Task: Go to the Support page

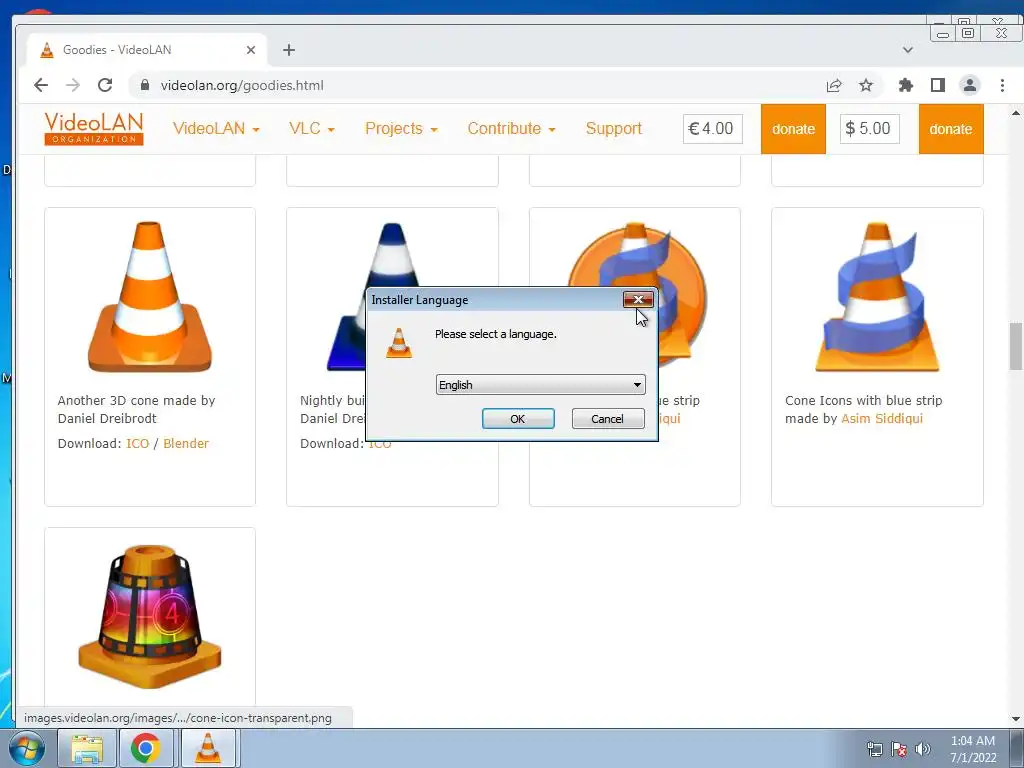Action: [x=613, y=129]
